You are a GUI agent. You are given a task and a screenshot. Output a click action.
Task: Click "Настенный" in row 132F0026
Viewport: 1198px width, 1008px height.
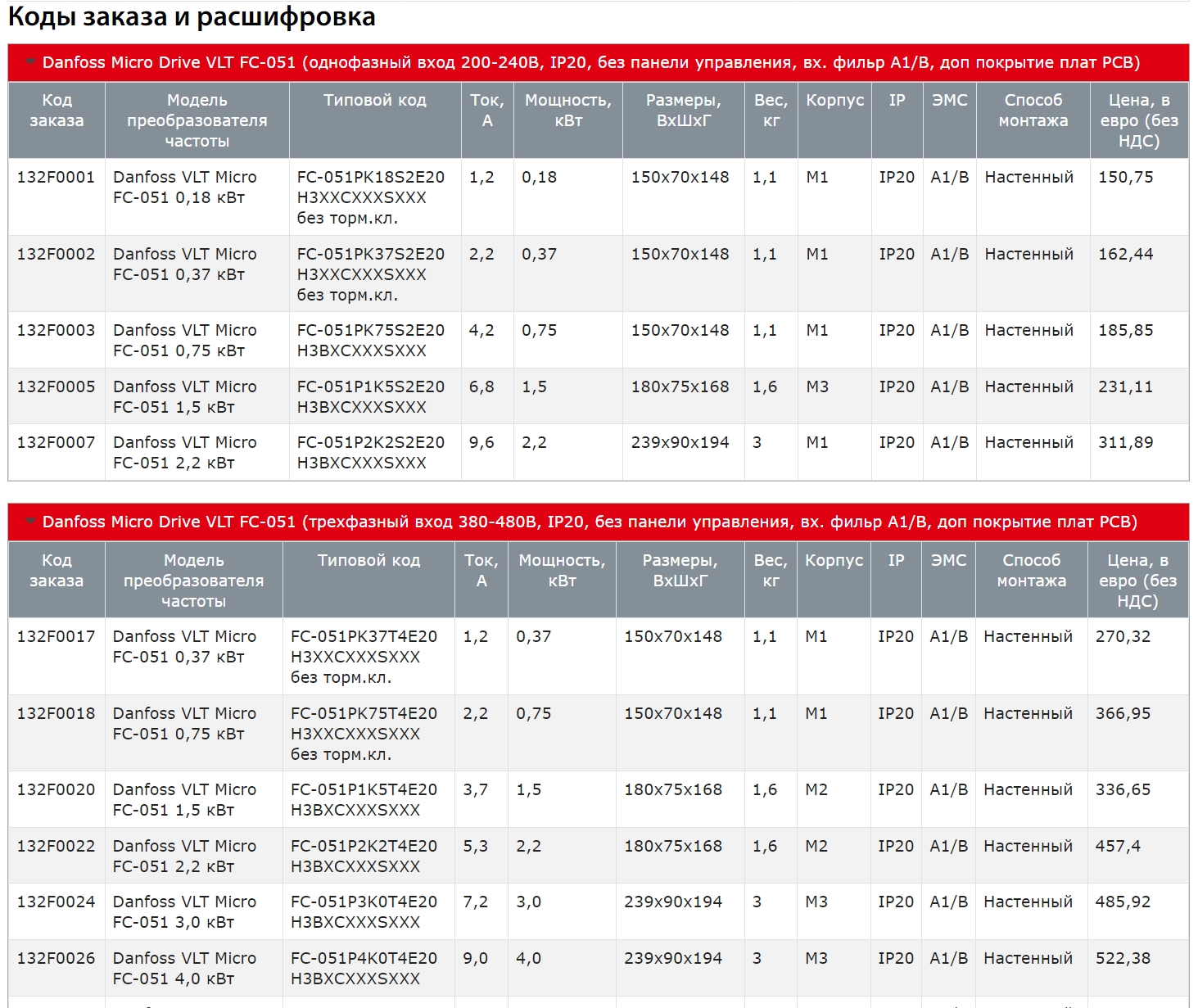[1028, 958]
